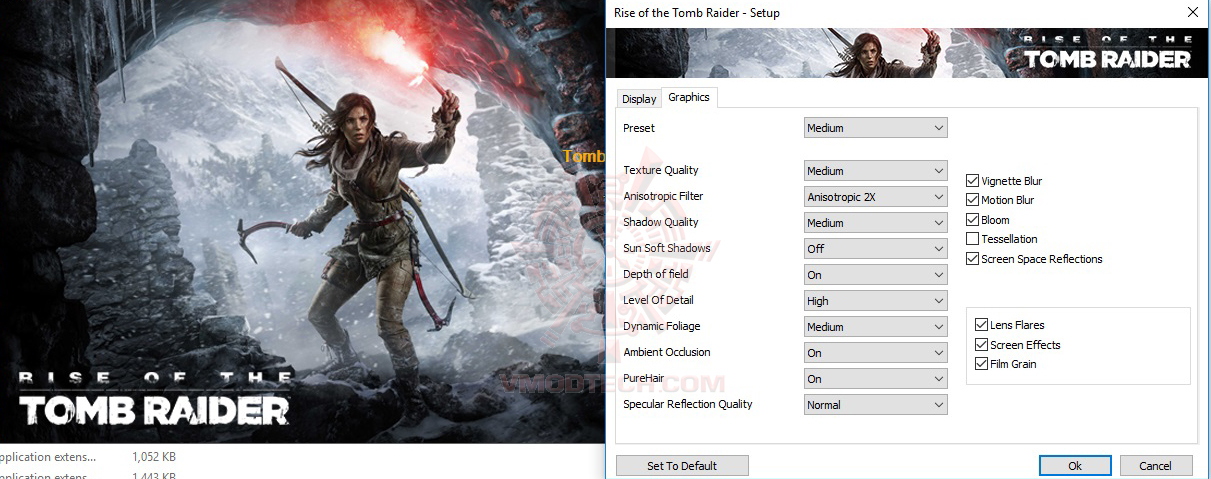Open Ambient Occlusion dropdown

tap(875, 353)
